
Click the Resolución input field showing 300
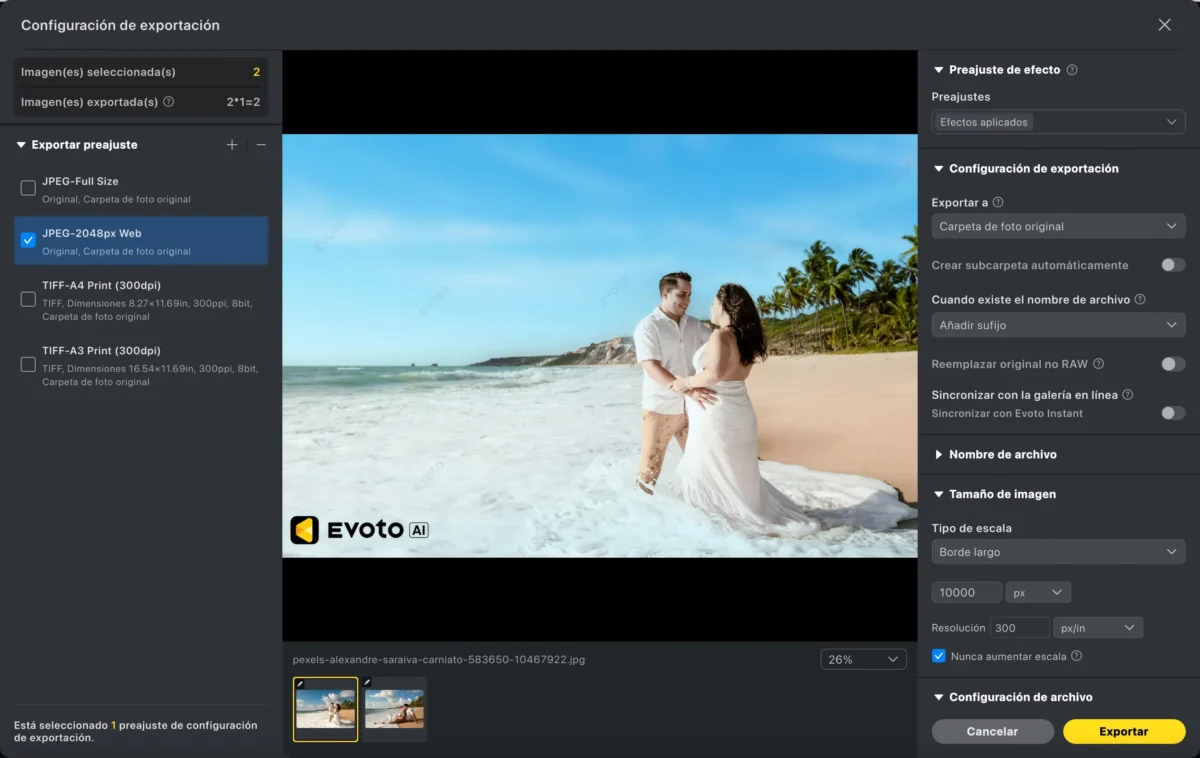click(1019, 628)
